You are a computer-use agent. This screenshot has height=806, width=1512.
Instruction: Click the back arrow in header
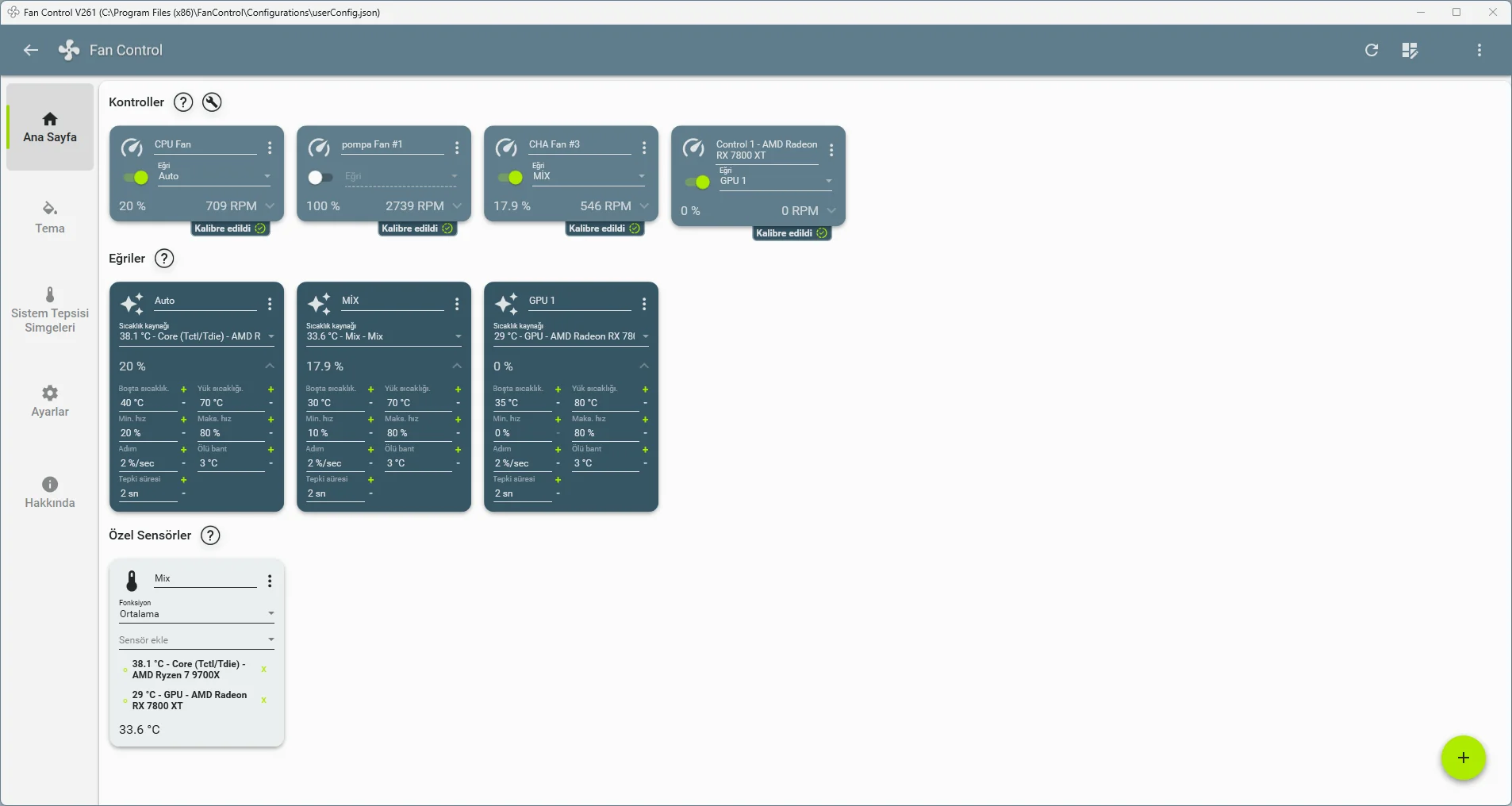pyautogui.click(x=31, y=50)
